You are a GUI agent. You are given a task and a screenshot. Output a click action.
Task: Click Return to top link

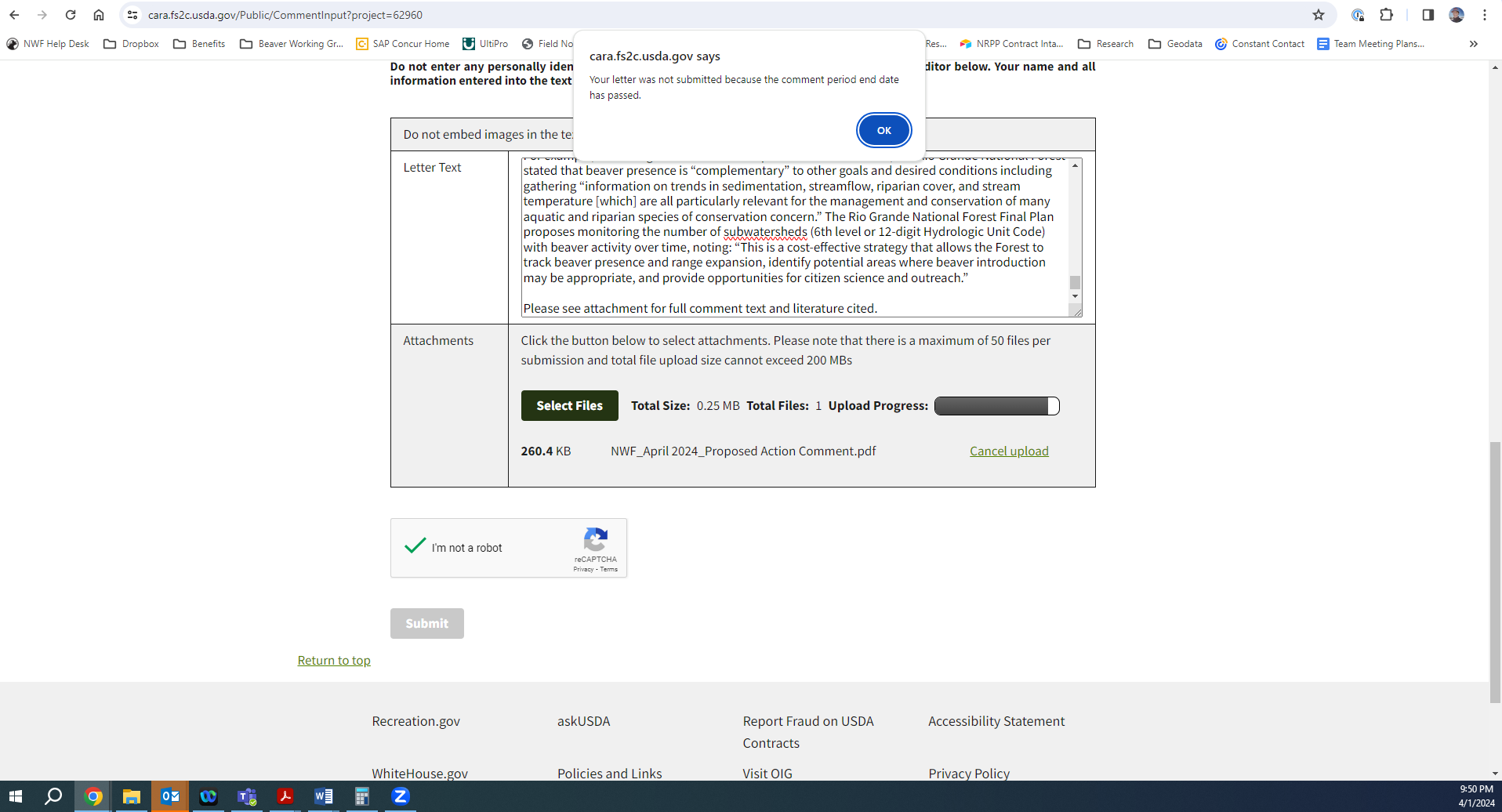point(334,661)
